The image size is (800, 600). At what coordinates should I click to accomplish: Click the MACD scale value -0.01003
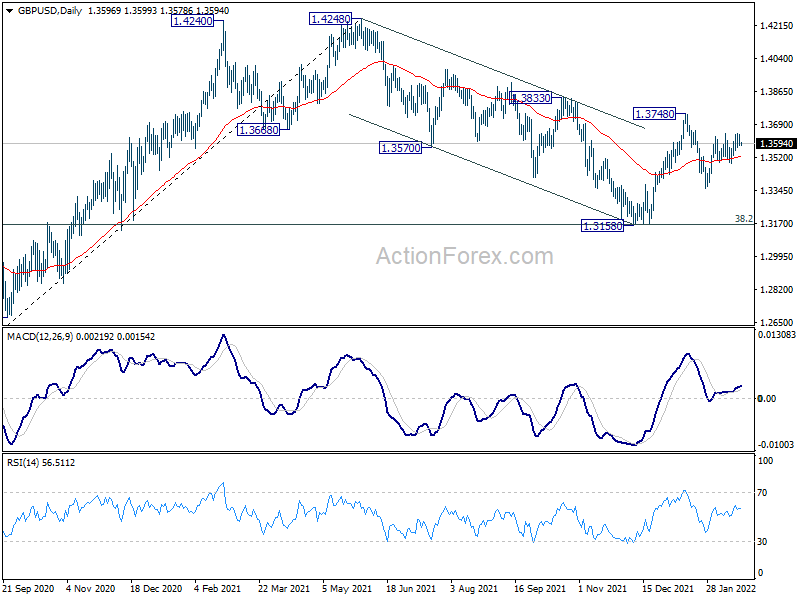tap(776, 445)
